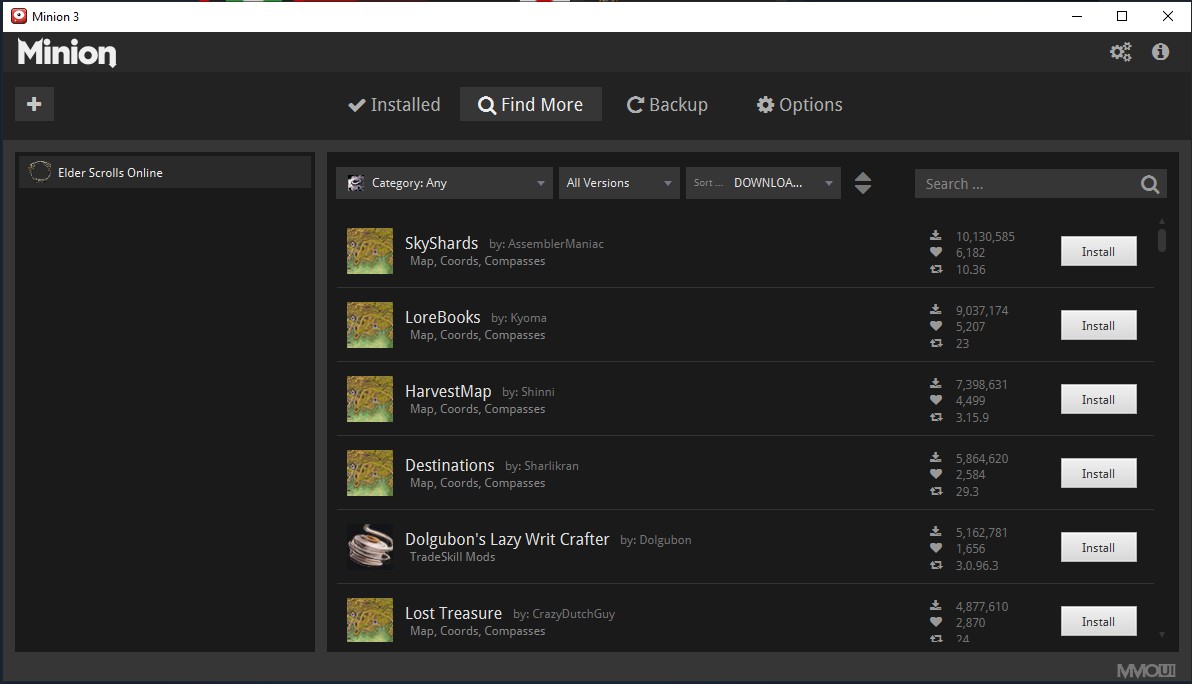Viewport: 1192px width, 684px height.
Task: Toggle the sort direction arrows
Action: [863, 183]
